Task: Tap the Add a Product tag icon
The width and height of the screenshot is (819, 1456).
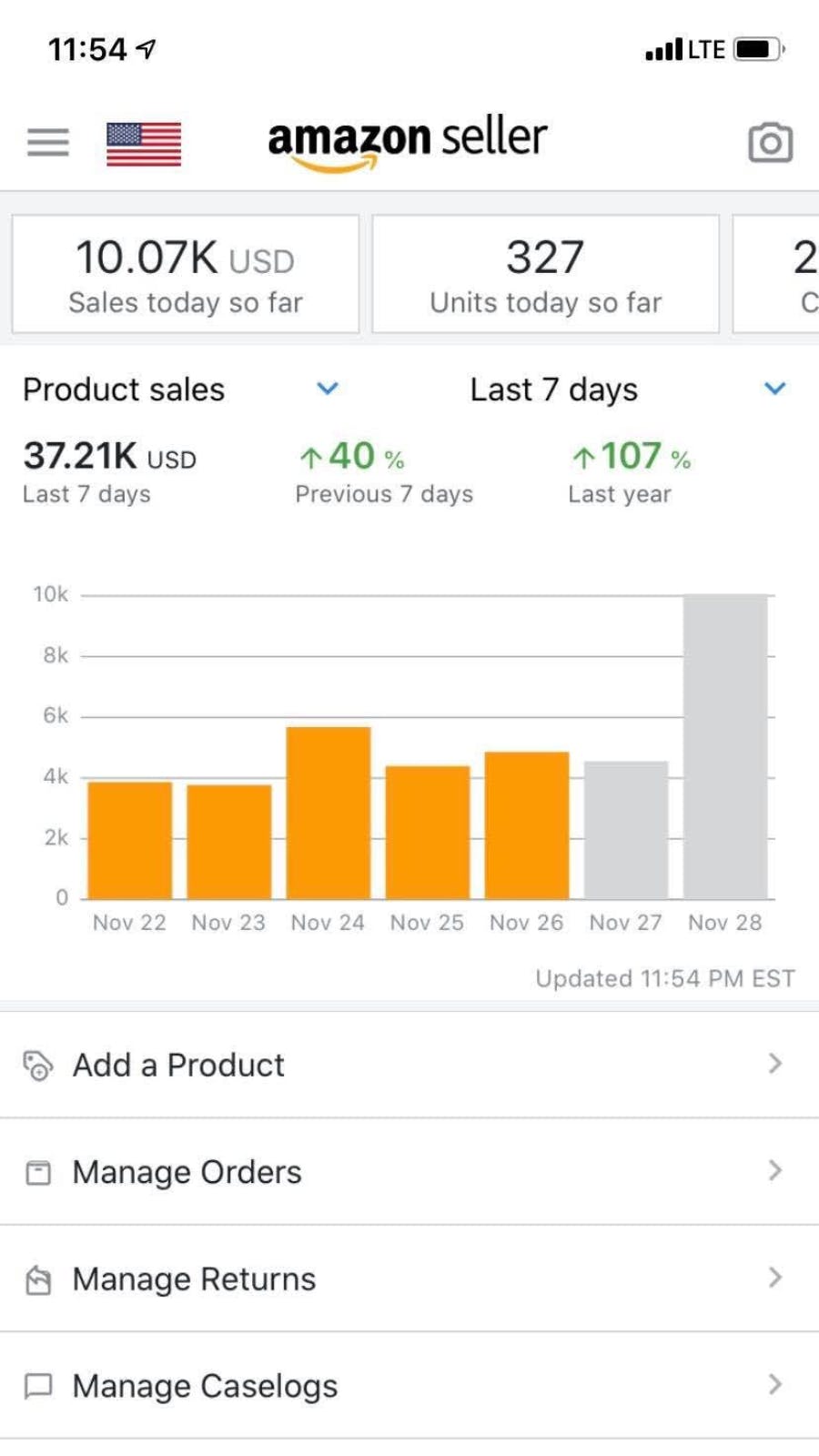Action: click(37, 1065)
